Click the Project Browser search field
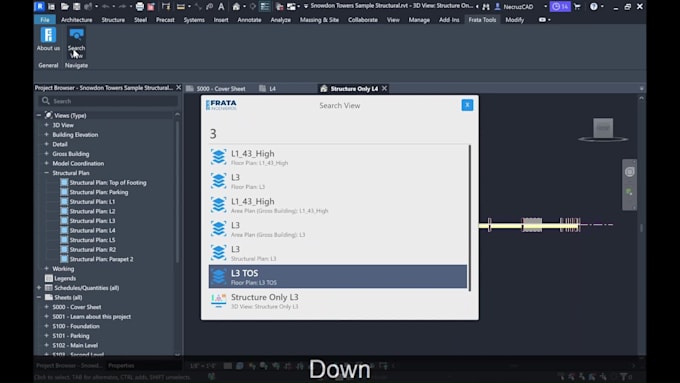 click(x=108, y=101)
